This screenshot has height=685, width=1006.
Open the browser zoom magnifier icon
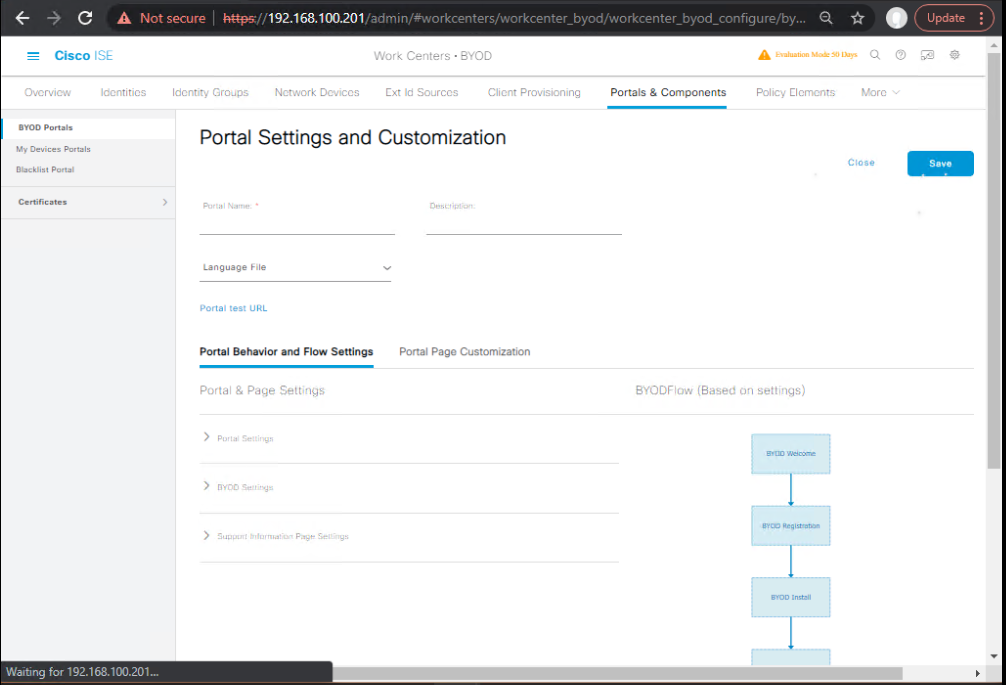[x=826, y=18]
